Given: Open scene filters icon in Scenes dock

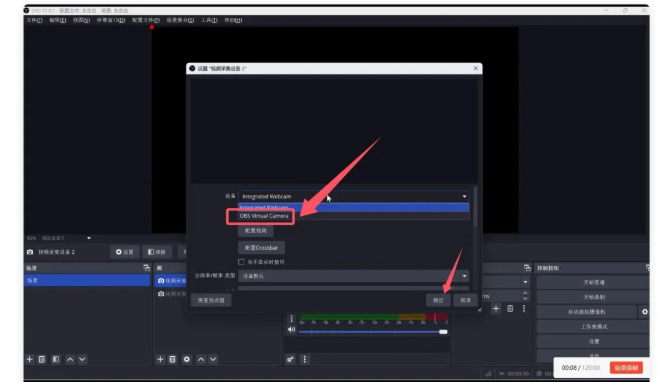Looking at the screenshot, I should click(55, 359).
